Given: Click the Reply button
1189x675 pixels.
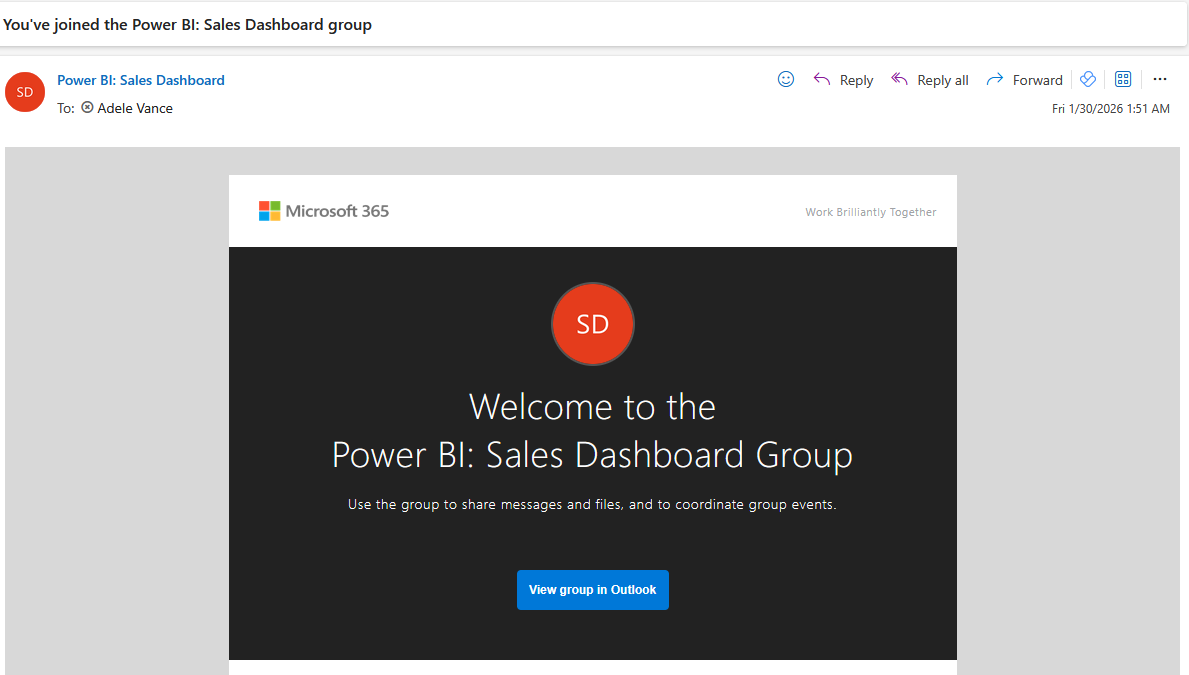Looking at the screenshot, I should 843,80.
